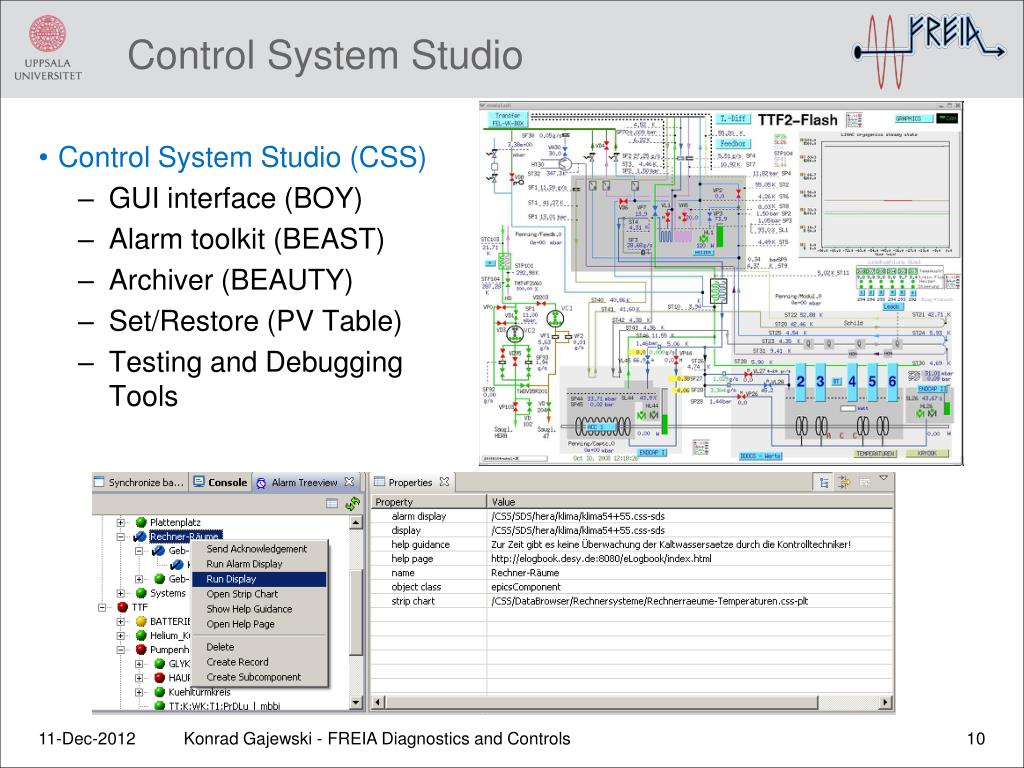Click the red alarm ball beside HAUP
Viewport: 1024px width, 768px height.
point(159,678)
